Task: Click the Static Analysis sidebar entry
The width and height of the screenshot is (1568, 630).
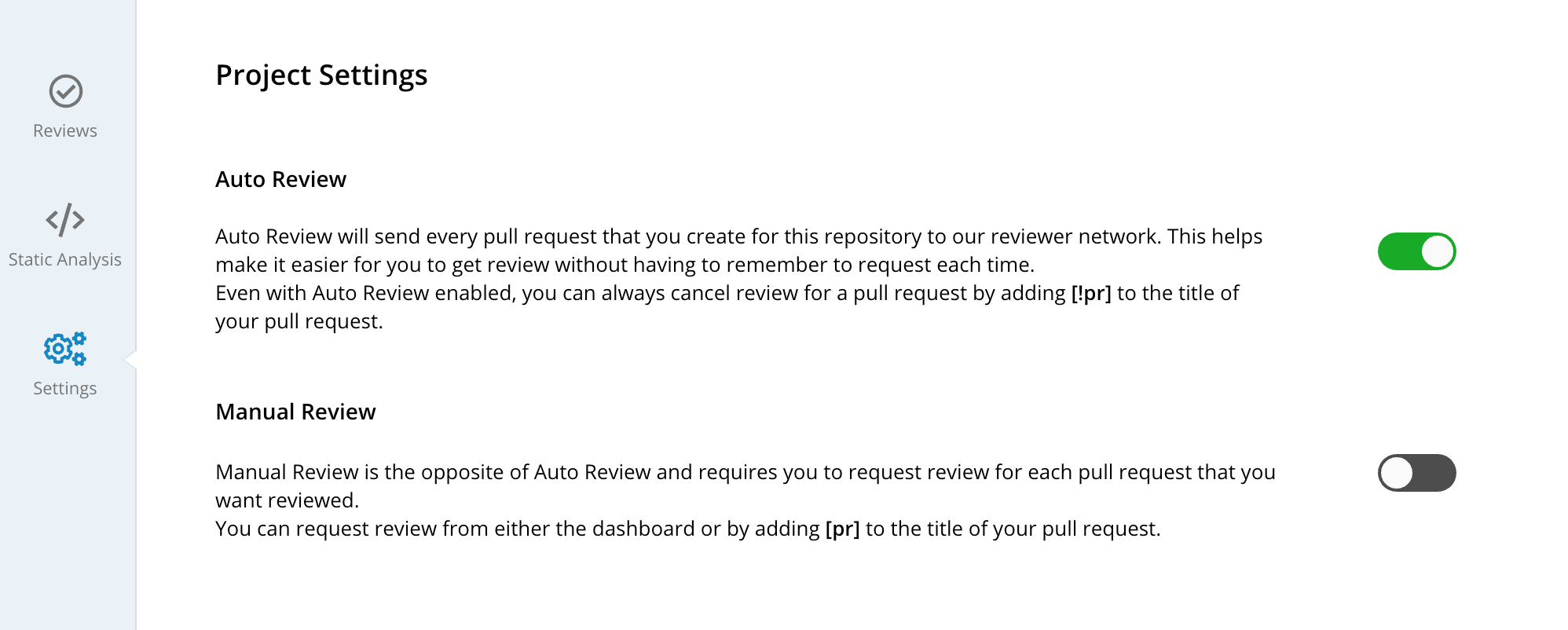Action: click(x=65, y=259)
